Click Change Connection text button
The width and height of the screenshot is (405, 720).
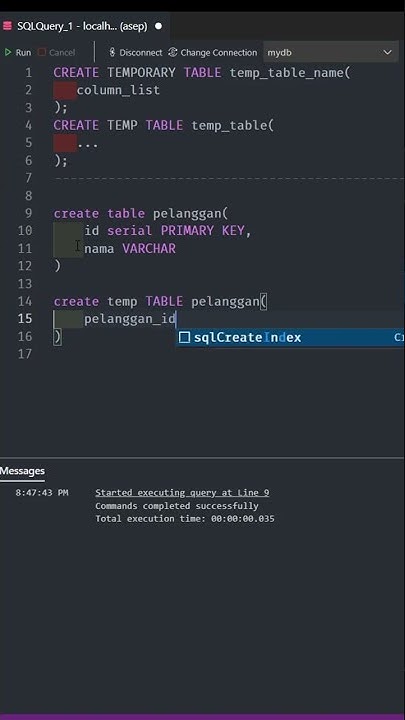click(x=219, y=52)
